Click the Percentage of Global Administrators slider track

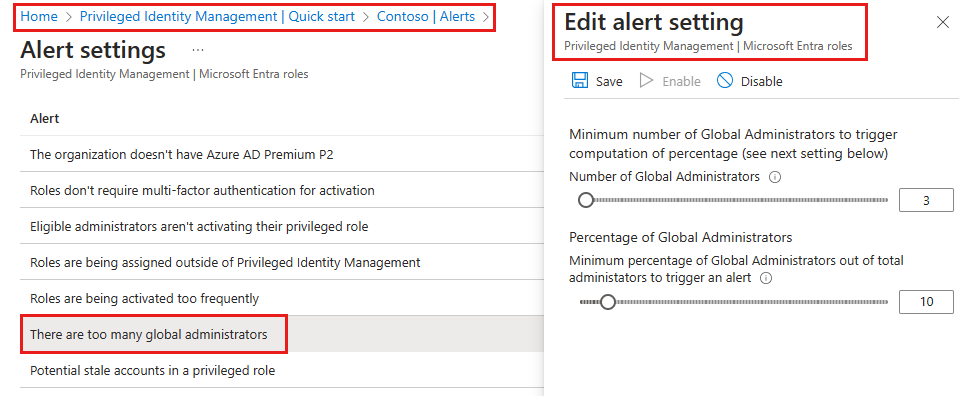pyautogui.click(x=734, y=302)
